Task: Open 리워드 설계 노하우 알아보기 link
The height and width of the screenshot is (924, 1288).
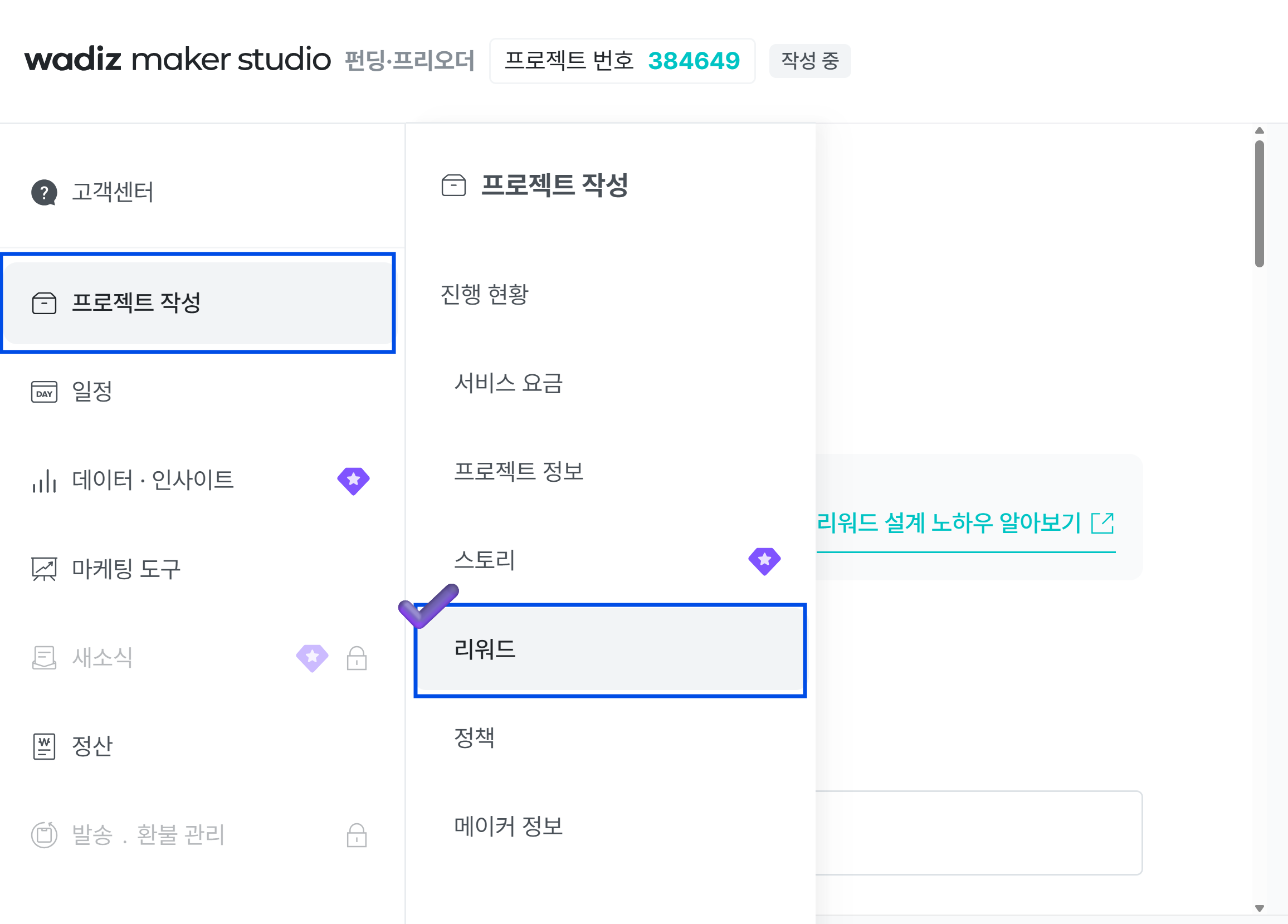Action: tap(948, 523)
